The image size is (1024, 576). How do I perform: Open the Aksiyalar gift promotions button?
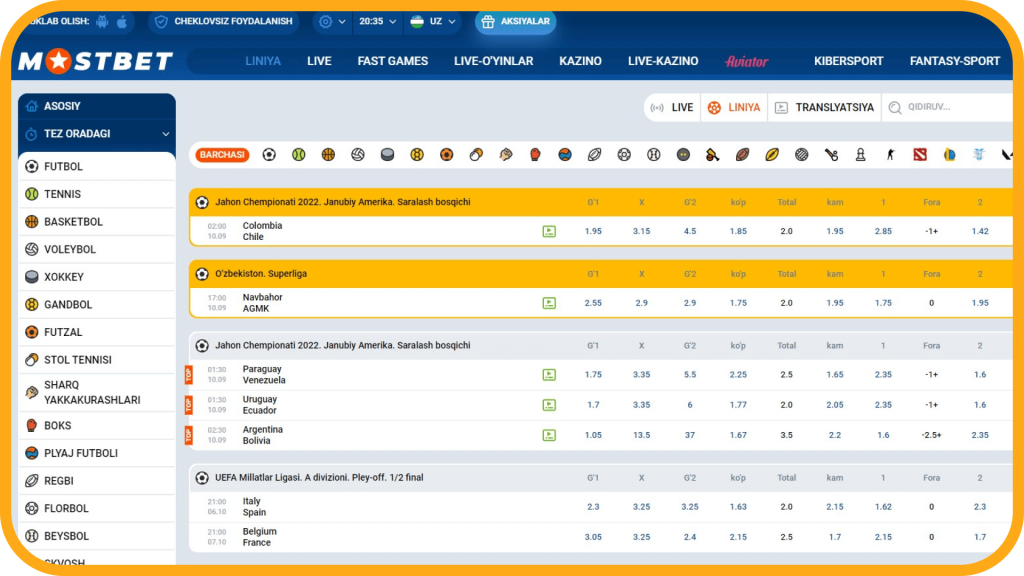[515, 22]
